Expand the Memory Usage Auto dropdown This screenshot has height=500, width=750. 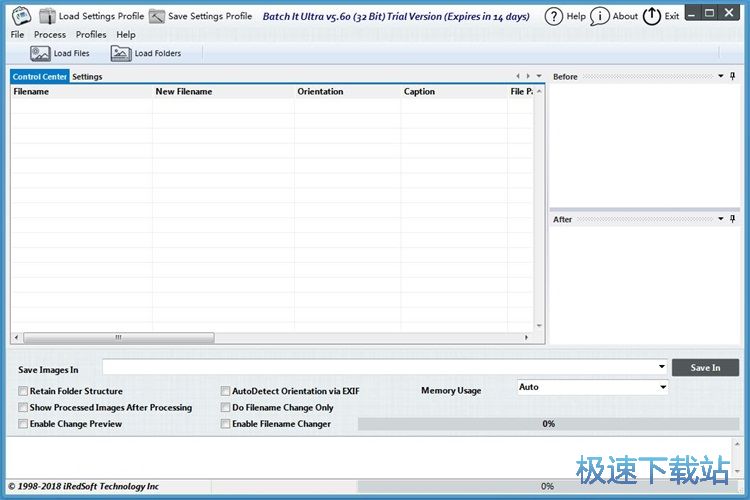662,387
